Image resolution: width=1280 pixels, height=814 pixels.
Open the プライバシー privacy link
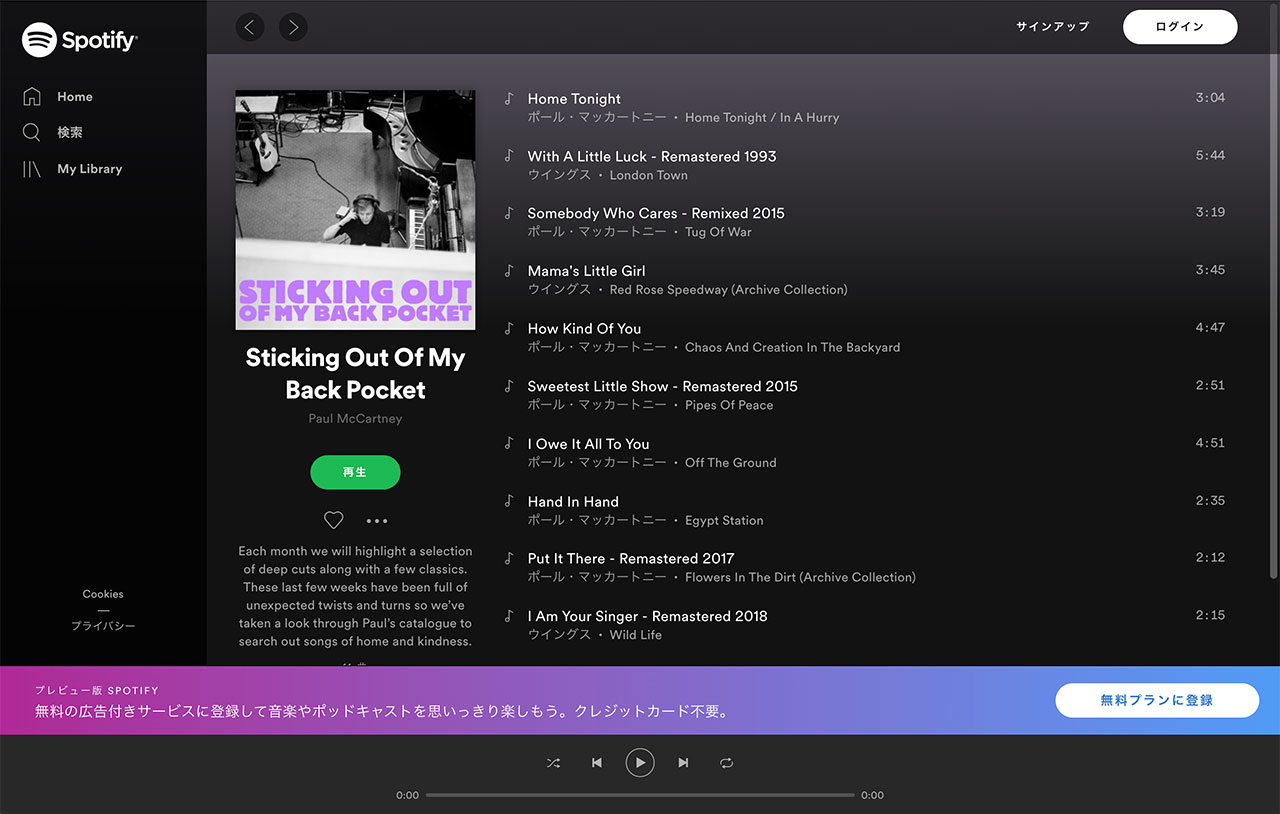103,626
